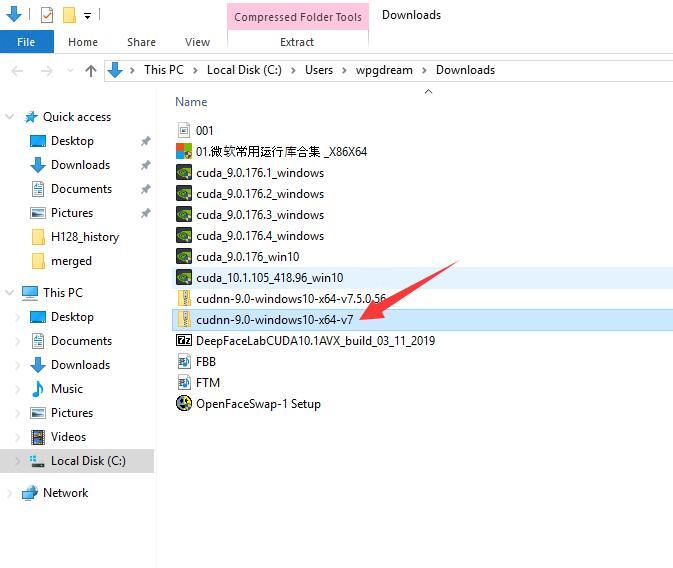
Task: Select the cuda_9.0.176_win10 file
Action: tap(247, 257)
